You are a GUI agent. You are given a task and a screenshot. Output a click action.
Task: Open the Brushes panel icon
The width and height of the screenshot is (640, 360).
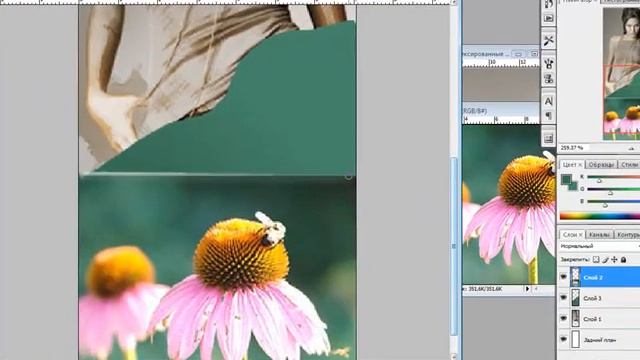click(549, 63)
